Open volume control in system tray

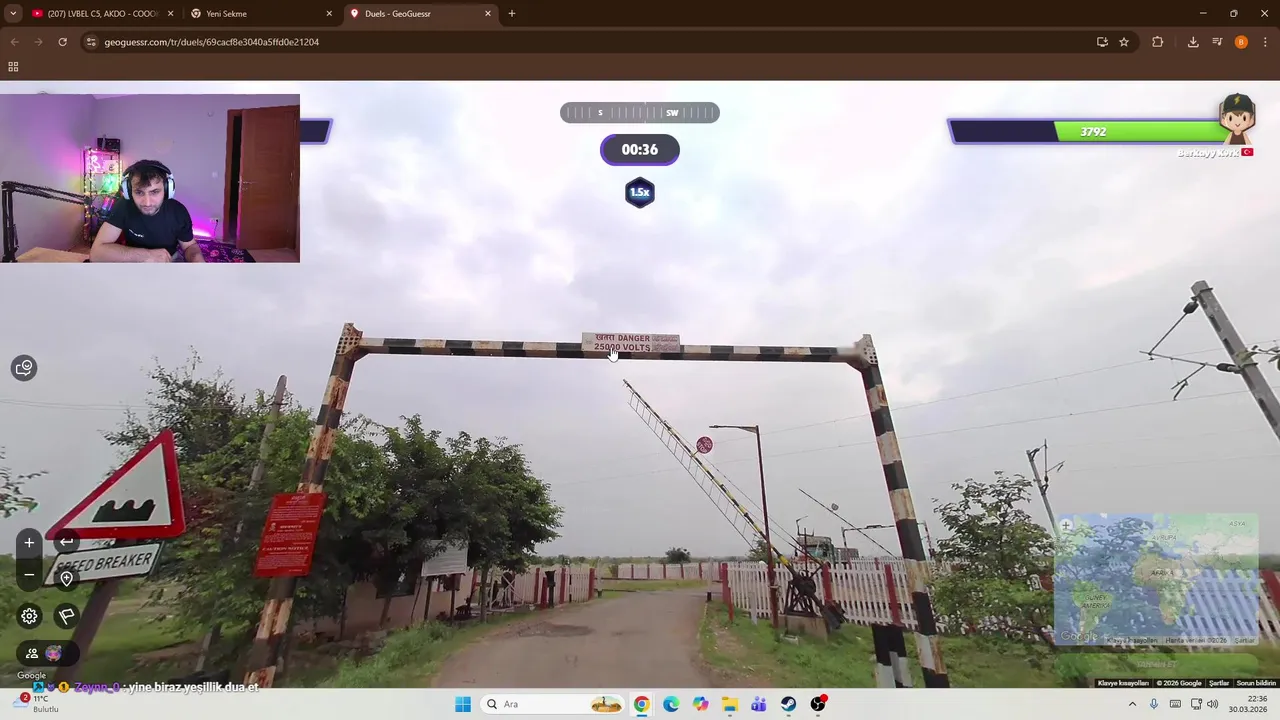click(1212, 704)
